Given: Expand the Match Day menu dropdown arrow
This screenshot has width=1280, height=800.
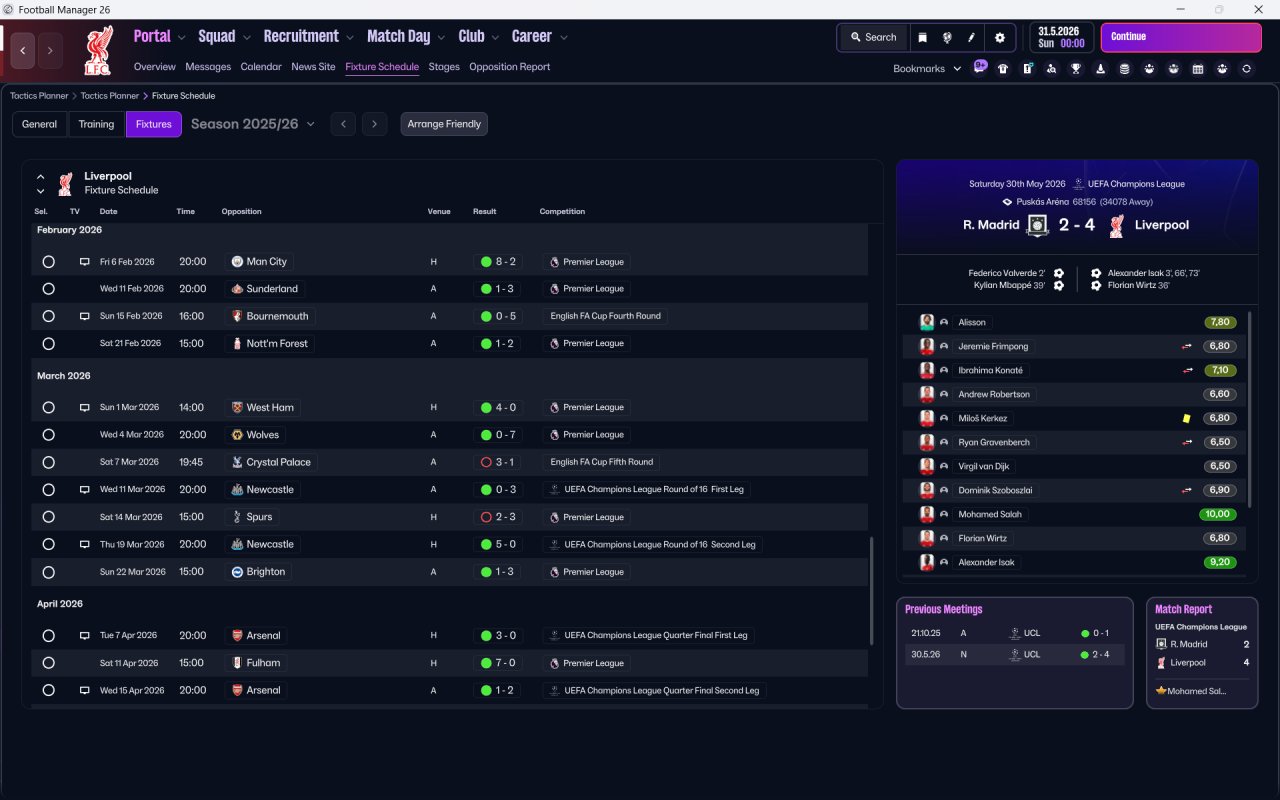Looking at the screenshot, I should coord(441,38).
